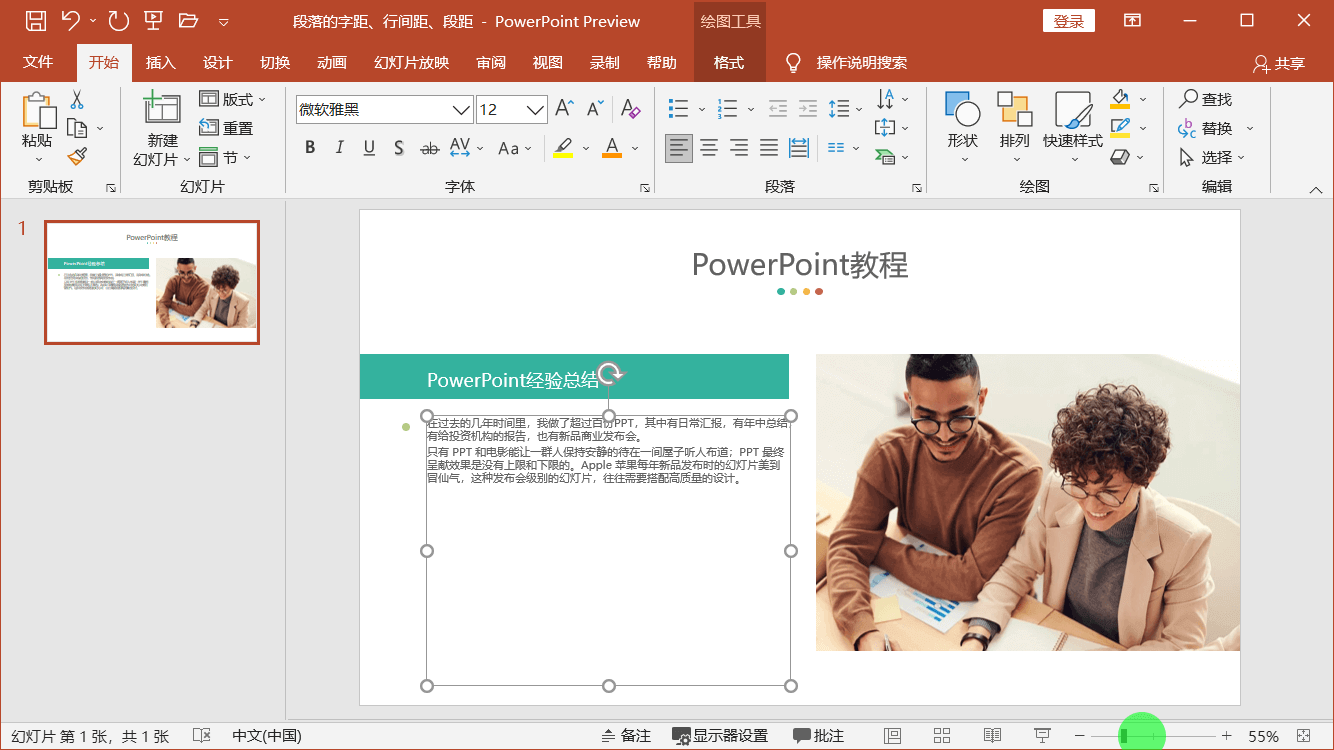Toggle Underline formatting

point(369,148)
